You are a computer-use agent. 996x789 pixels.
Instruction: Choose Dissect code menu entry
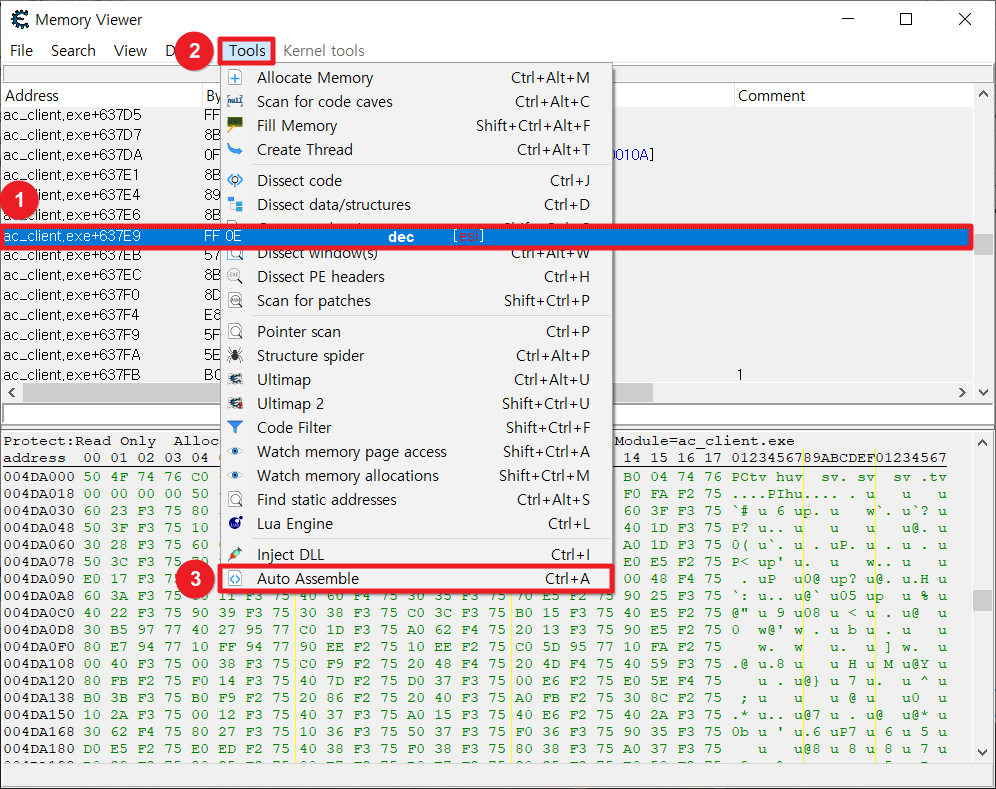[415, 180]
